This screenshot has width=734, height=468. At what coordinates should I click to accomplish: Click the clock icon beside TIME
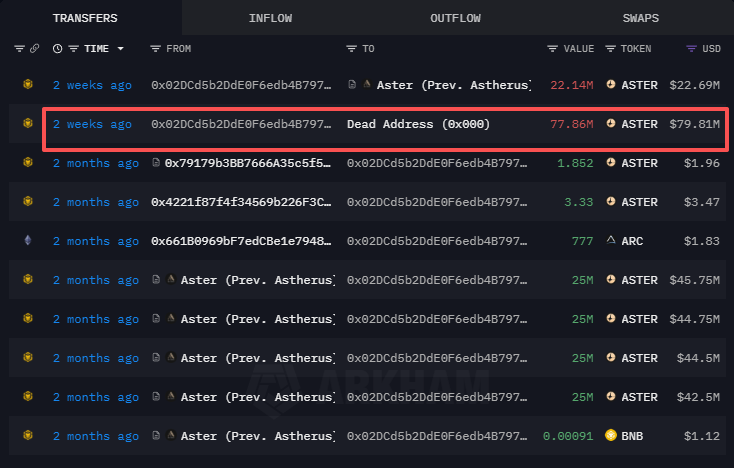click(57, 49)
